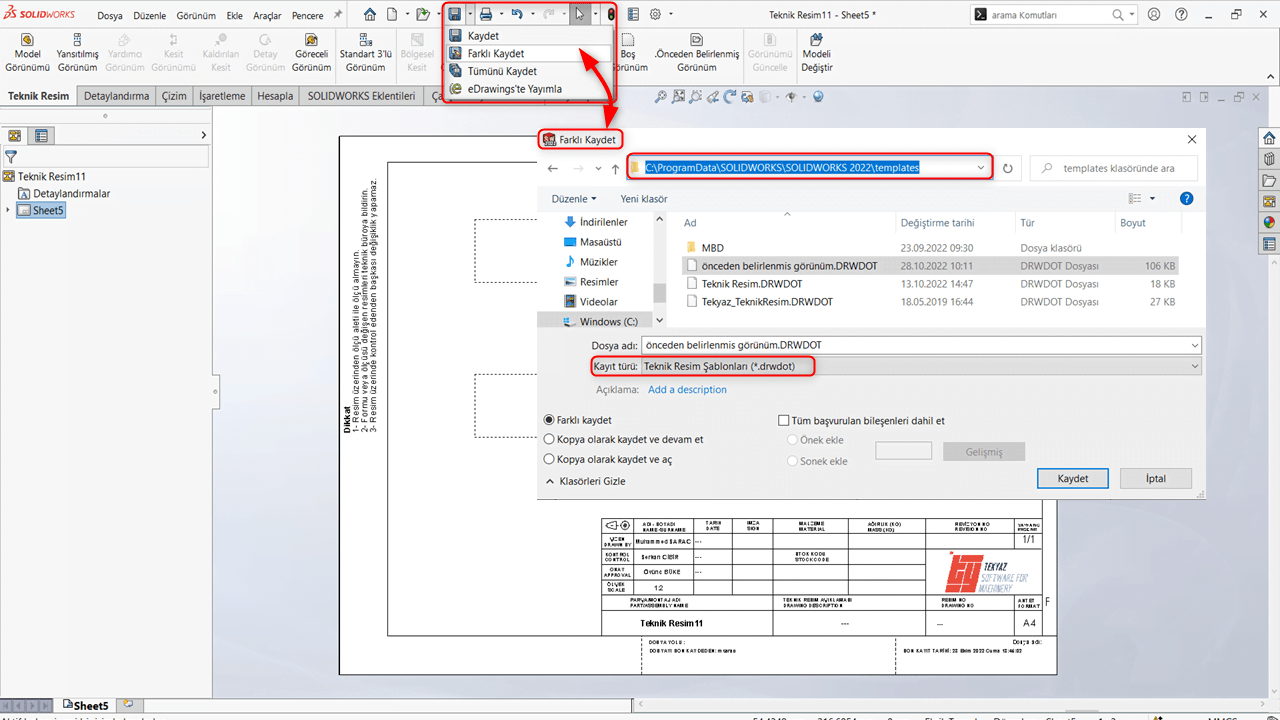
Task: Click the Dosya adı filename field
Action: click(921, 345)
